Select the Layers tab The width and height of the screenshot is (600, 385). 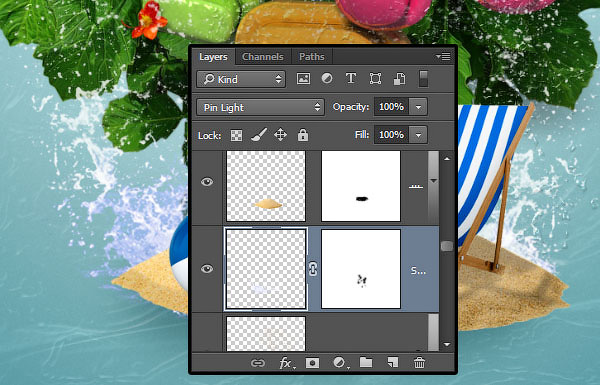click(213, 57)
